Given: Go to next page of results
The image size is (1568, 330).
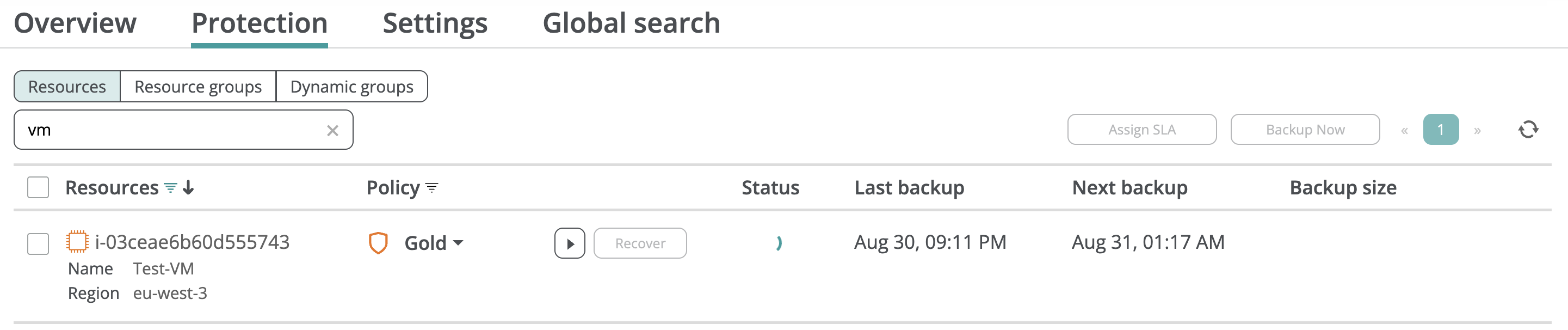Looking at the screenshot, I should point(1477,130).
